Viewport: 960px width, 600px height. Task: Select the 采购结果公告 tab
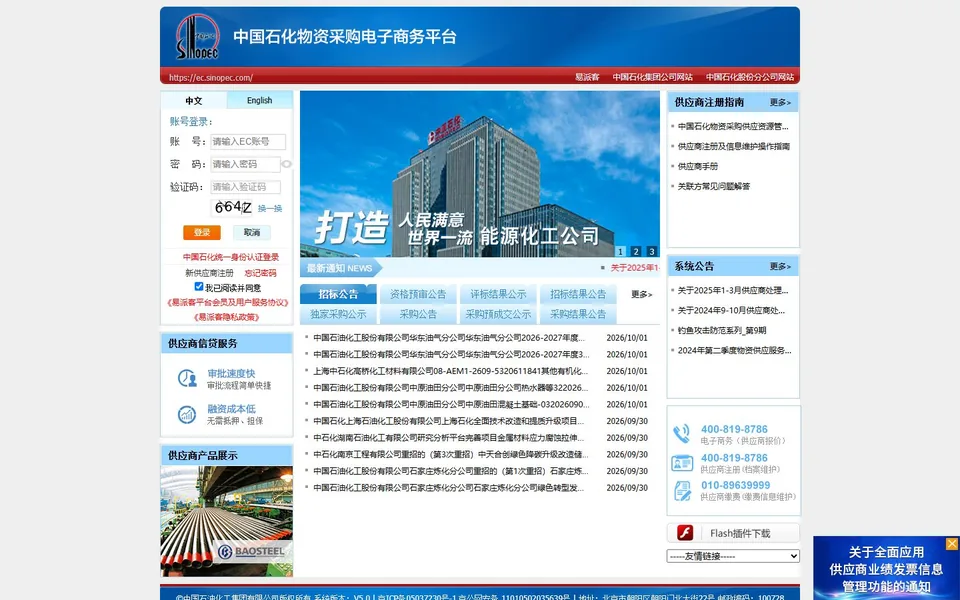(x=578, y=314)
